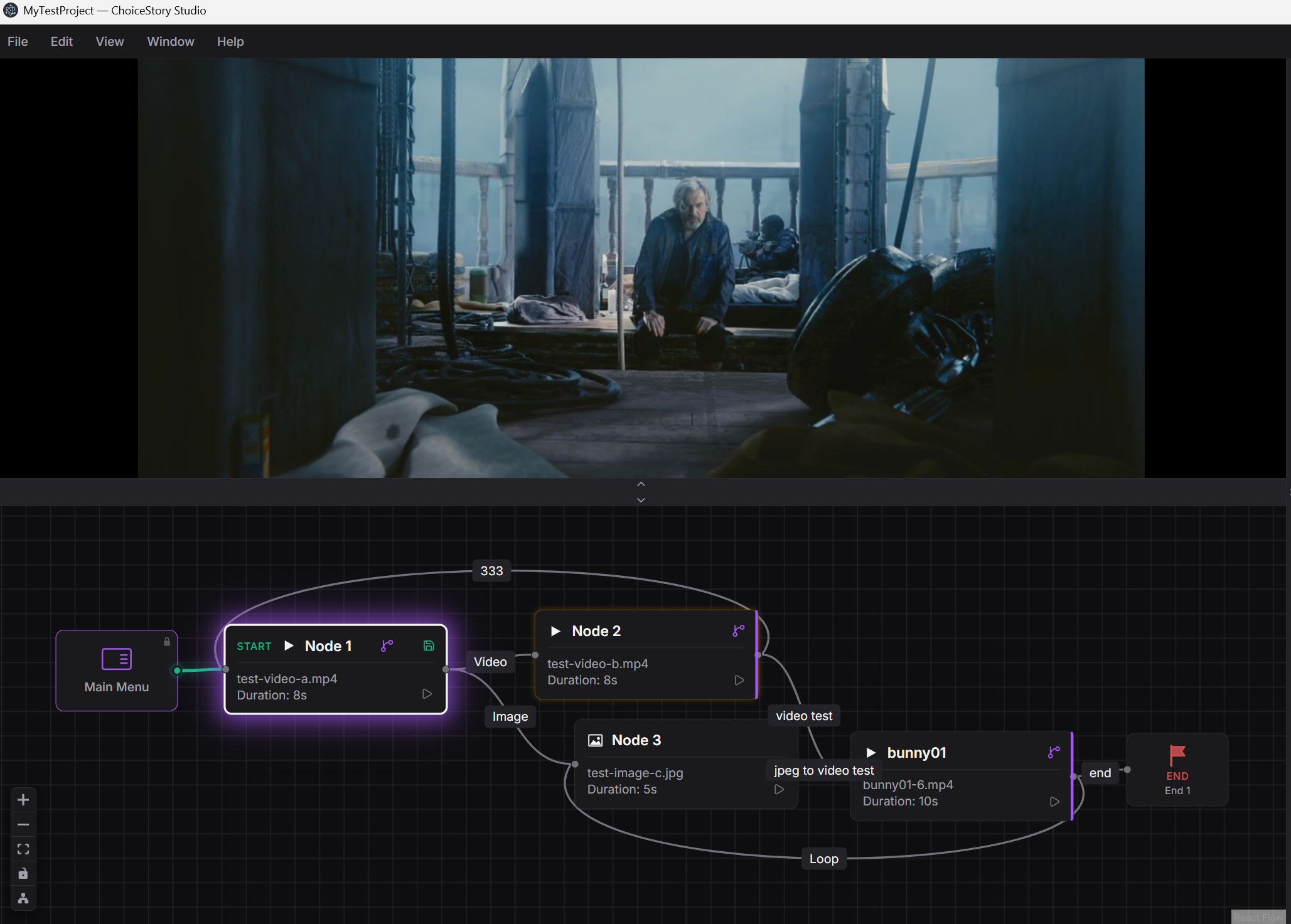Click the Node 3 title text
The height and width of the screenshot is (924, 1291).
(636, 740)
